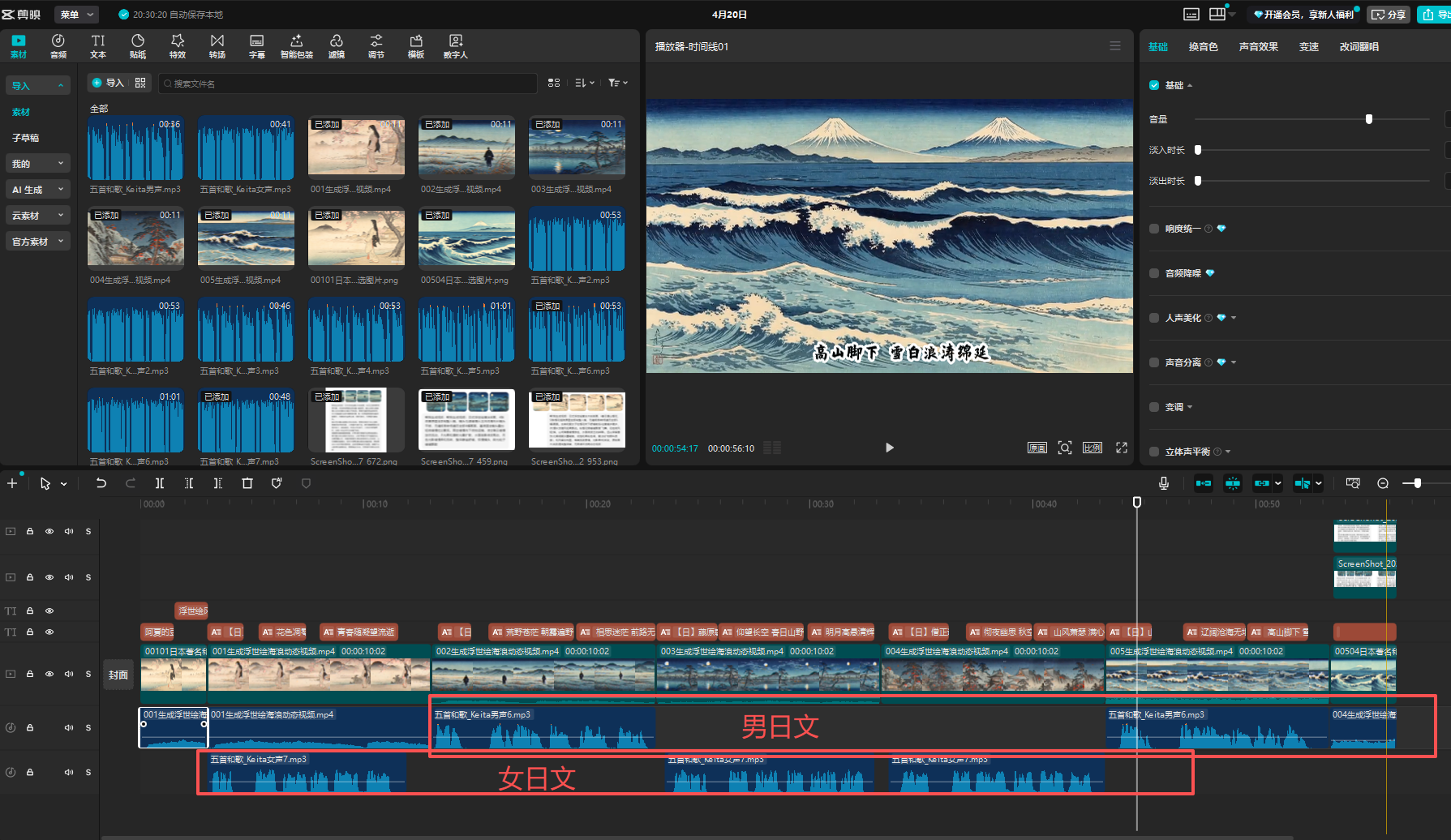Click the 淡入时长 fade-in slider handle
This screenshot has width=1451, height=840.
pyautogui.click(x=1198, y=150)
